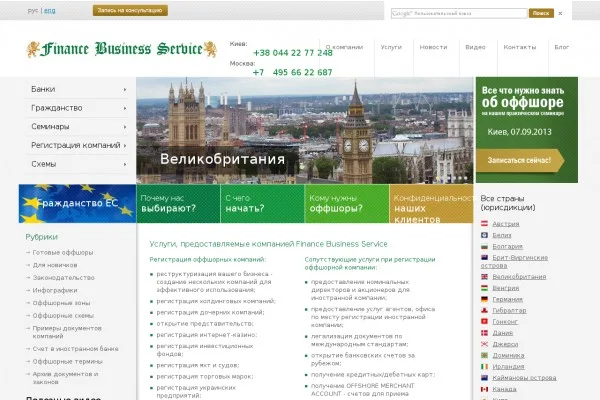Click the Hungary flag icon

pos(484,288)
